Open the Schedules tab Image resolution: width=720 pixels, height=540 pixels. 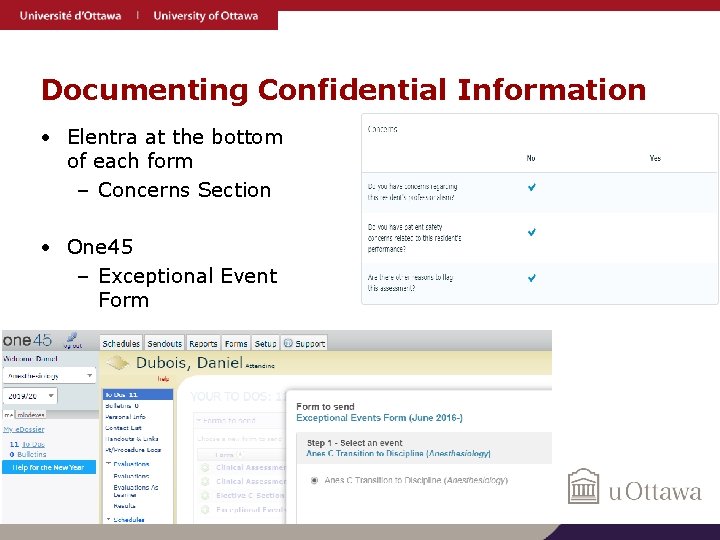[121, 343]
